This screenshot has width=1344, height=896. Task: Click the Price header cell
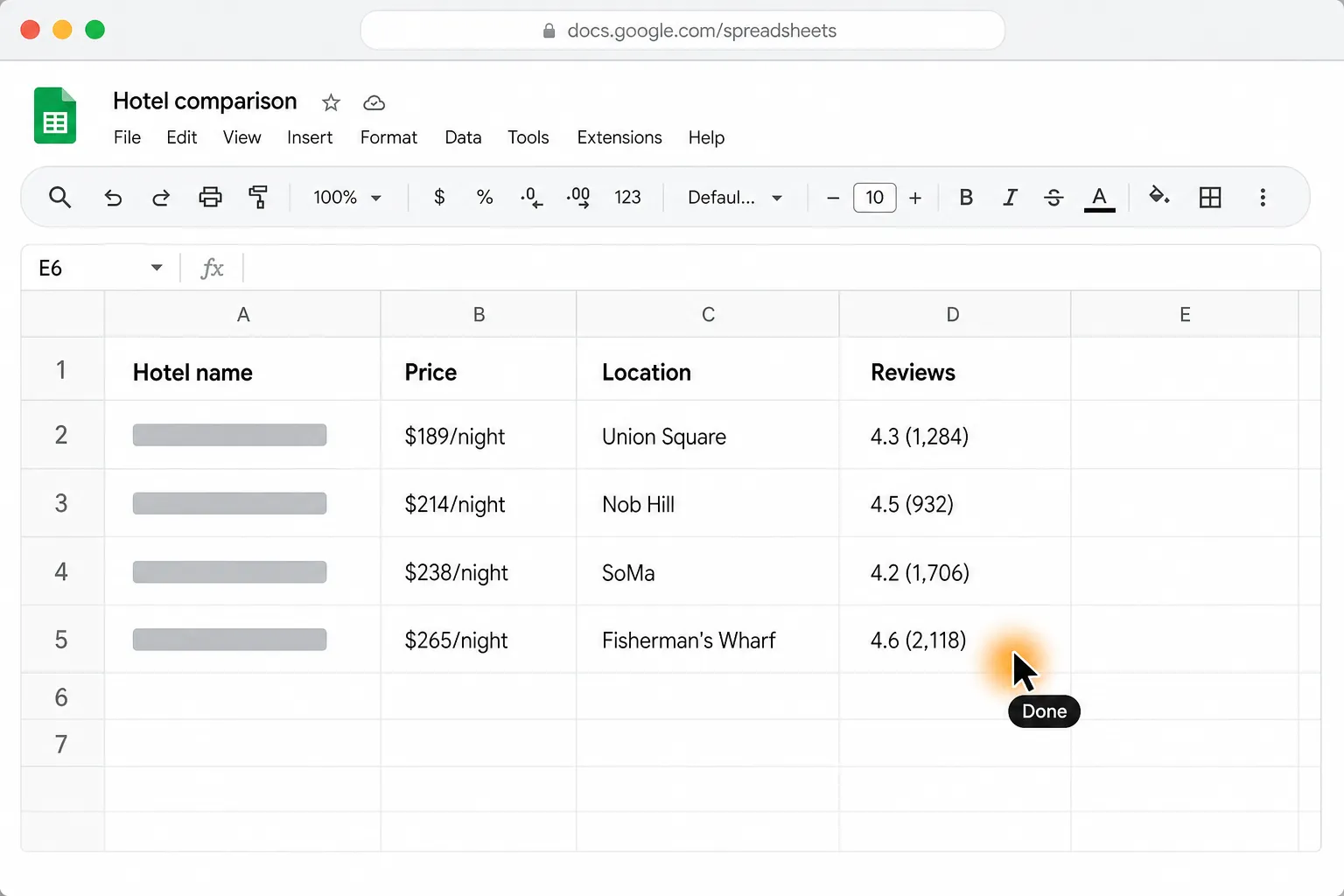coord(479,370)
